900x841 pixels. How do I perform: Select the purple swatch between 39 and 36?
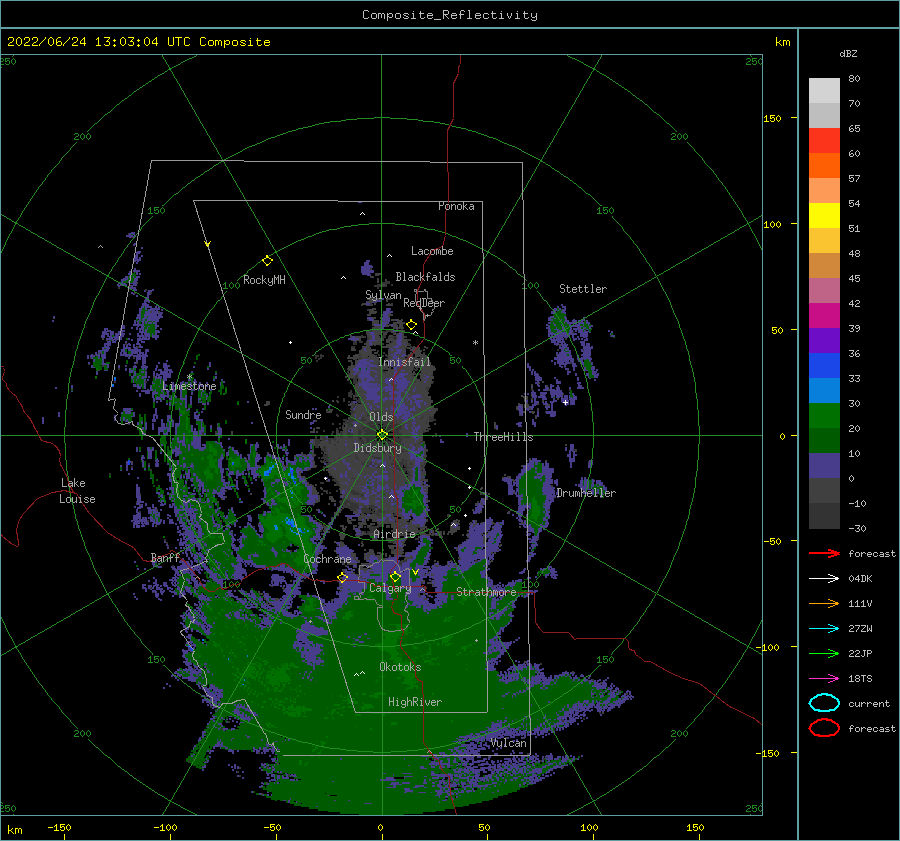[x=824, y=341]
